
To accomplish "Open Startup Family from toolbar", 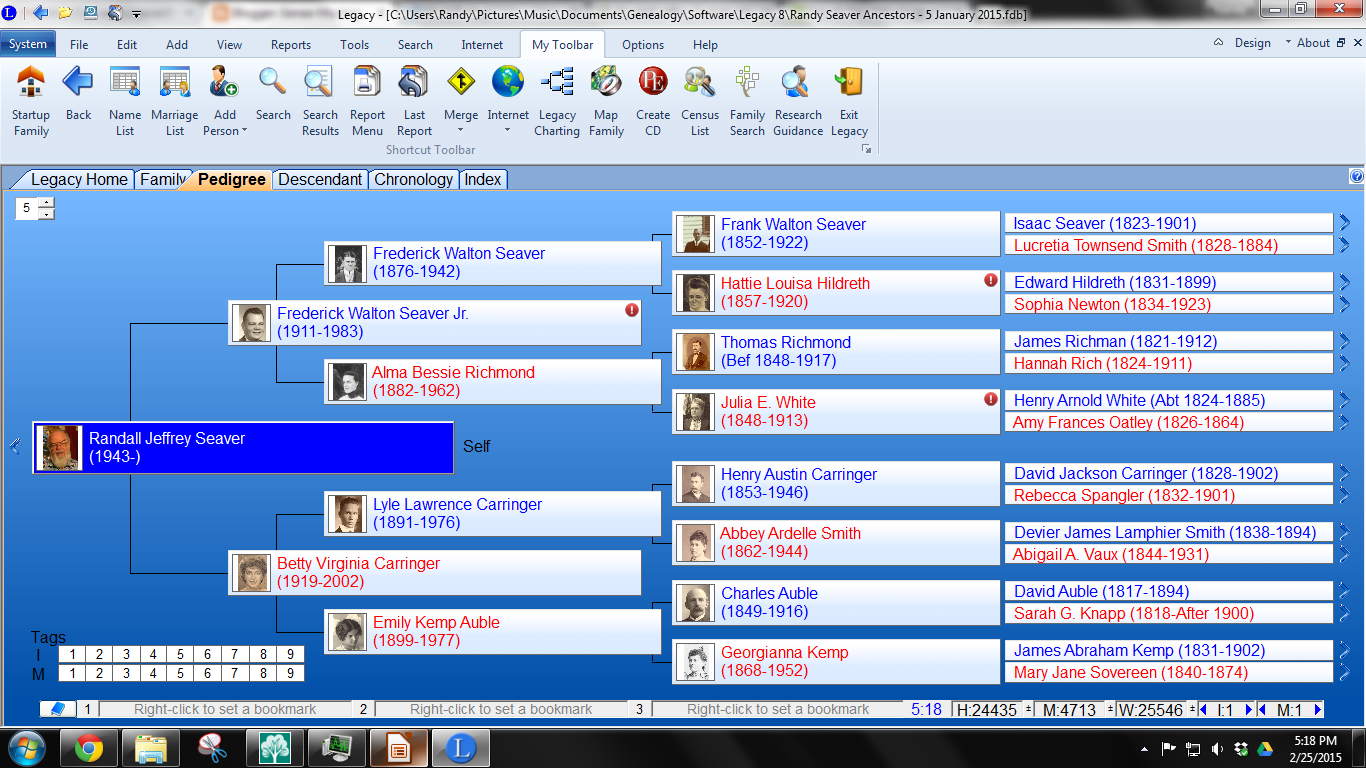I will [31, 101].
